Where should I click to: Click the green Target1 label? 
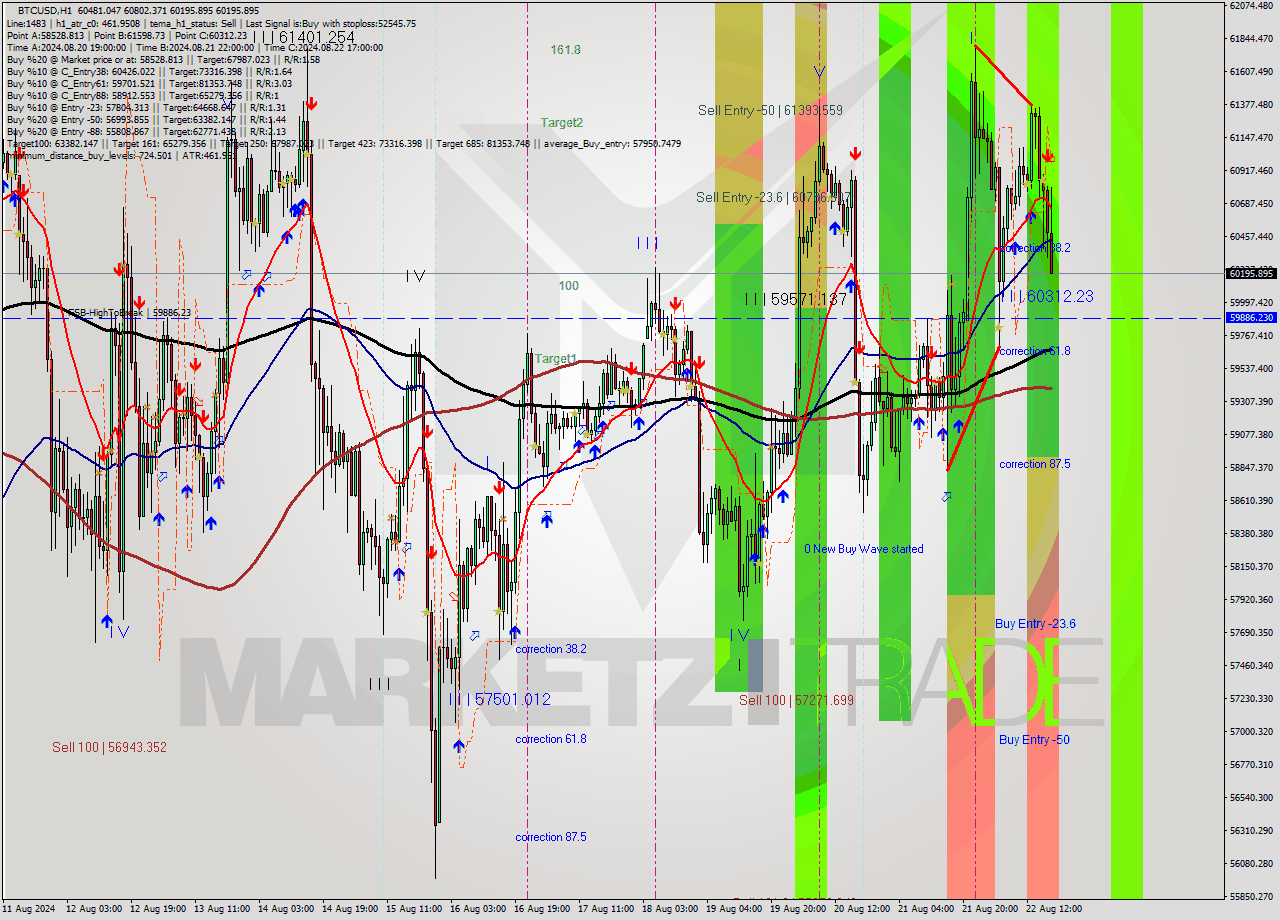(x=555, y=358)
